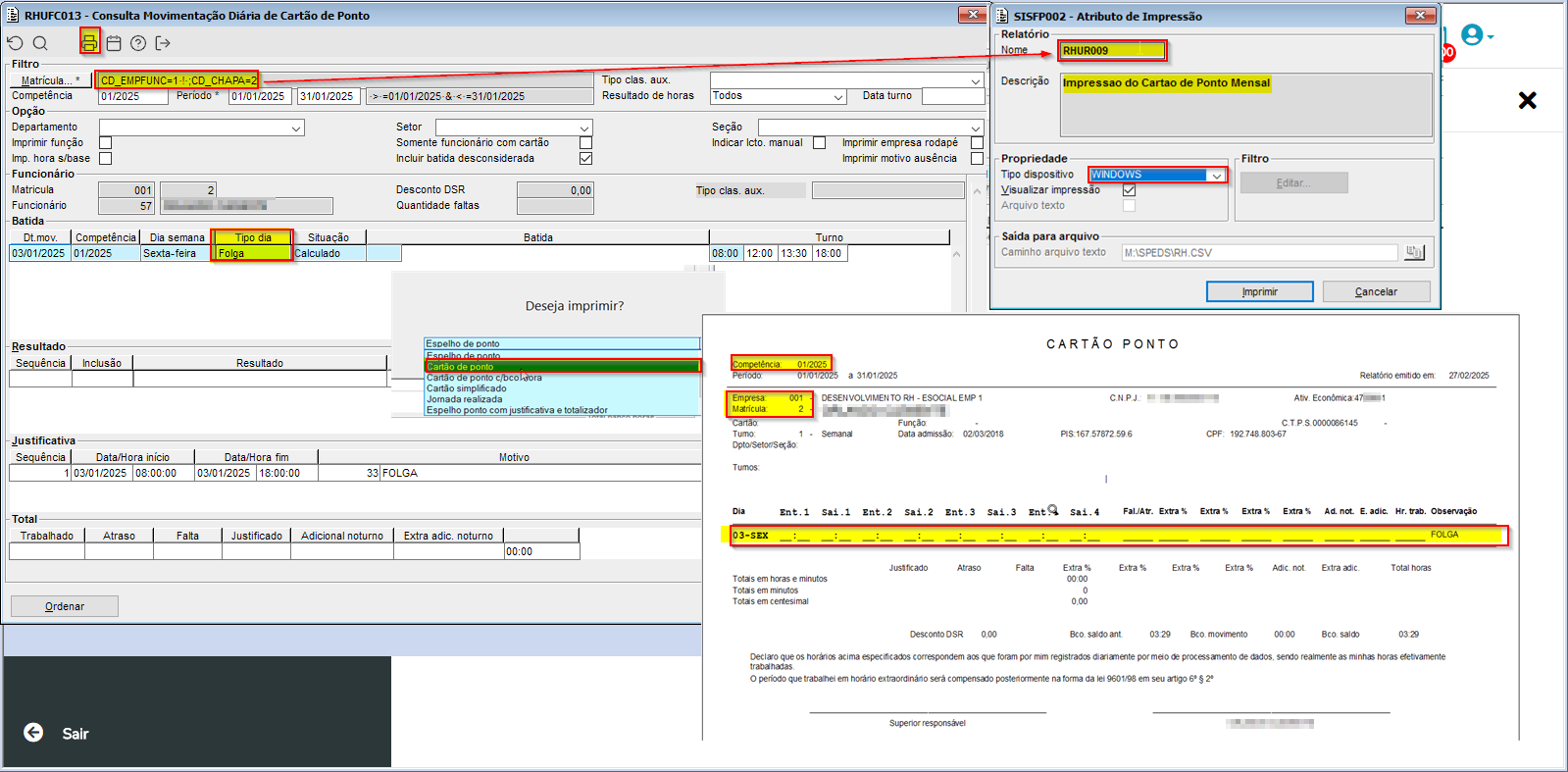This screenshot has width=1568, height=772.
Task: Click the Turno 13:30 cell
Action: 794,253
